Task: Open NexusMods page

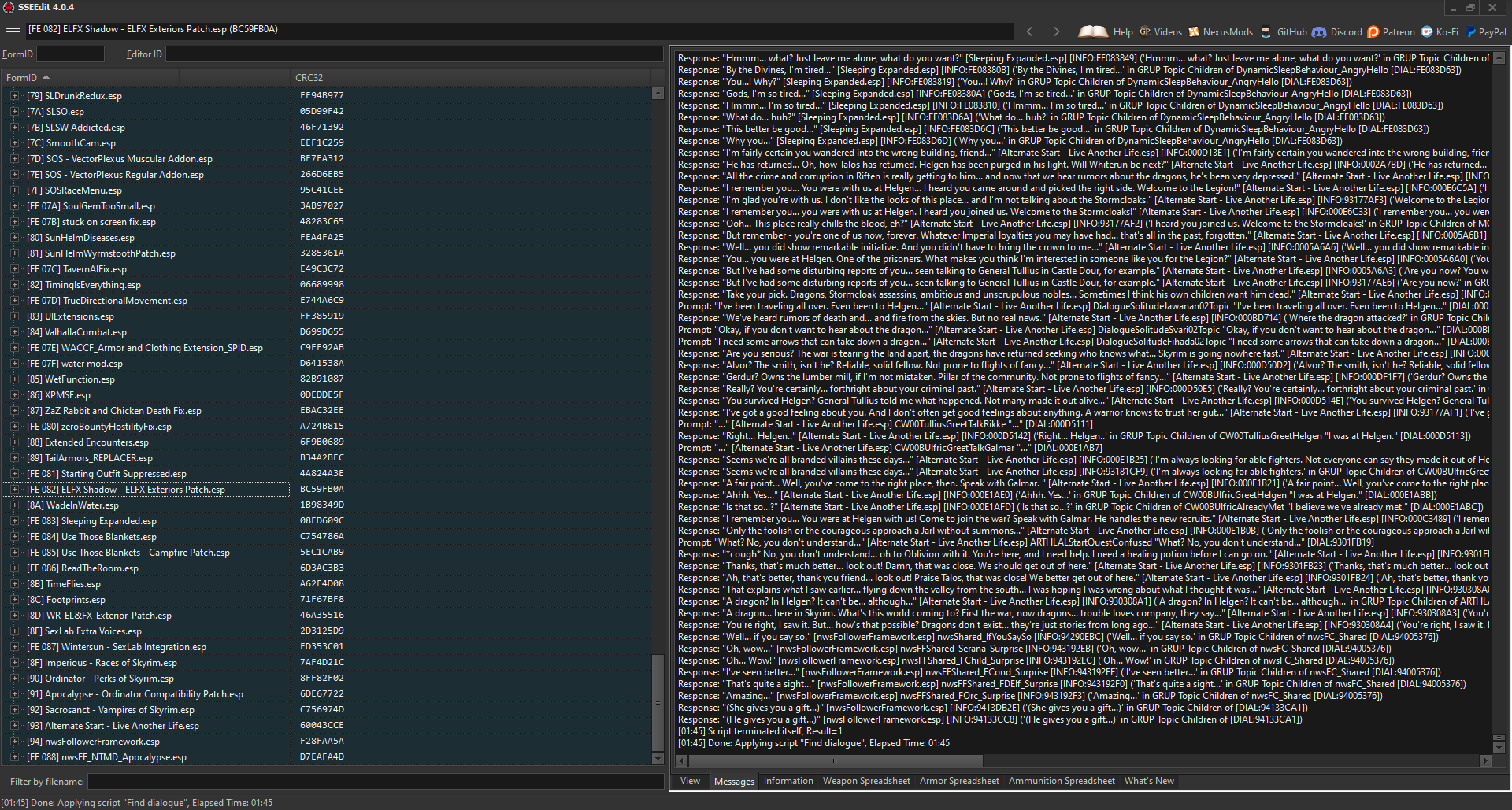Action: (1221, 32)
